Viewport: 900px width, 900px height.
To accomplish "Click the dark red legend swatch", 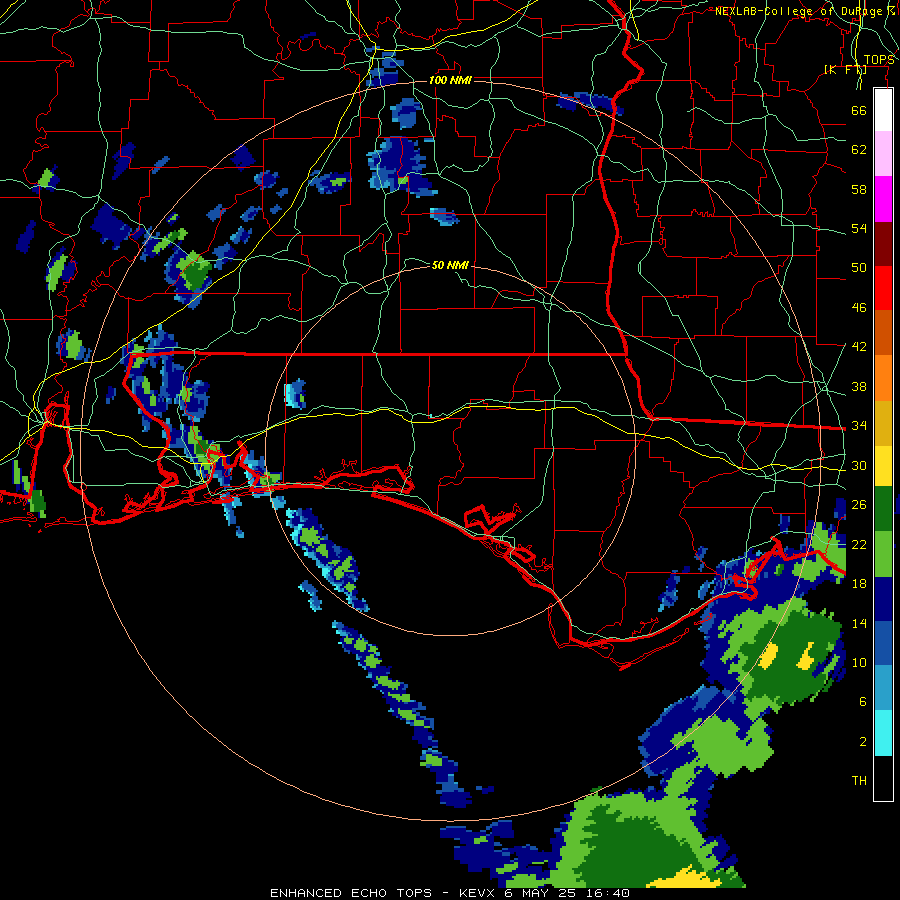I will click(883, 243).
